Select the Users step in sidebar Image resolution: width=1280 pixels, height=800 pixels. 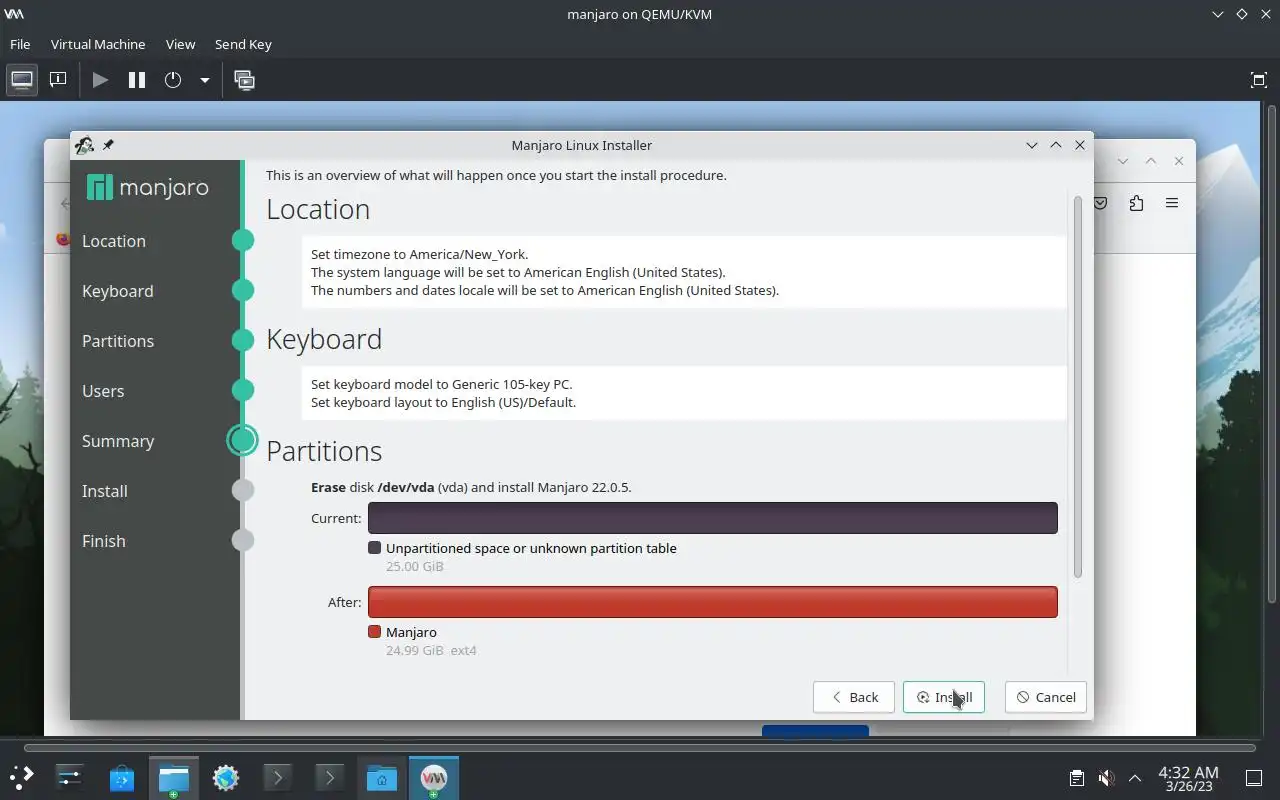(103, 391)
